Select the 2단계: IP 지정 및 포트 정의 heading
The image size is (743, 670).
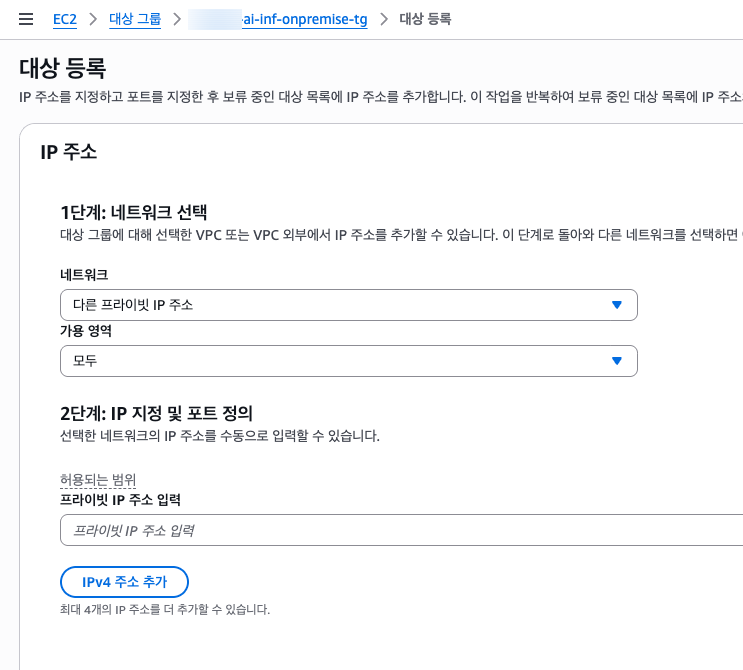(156, 413)
